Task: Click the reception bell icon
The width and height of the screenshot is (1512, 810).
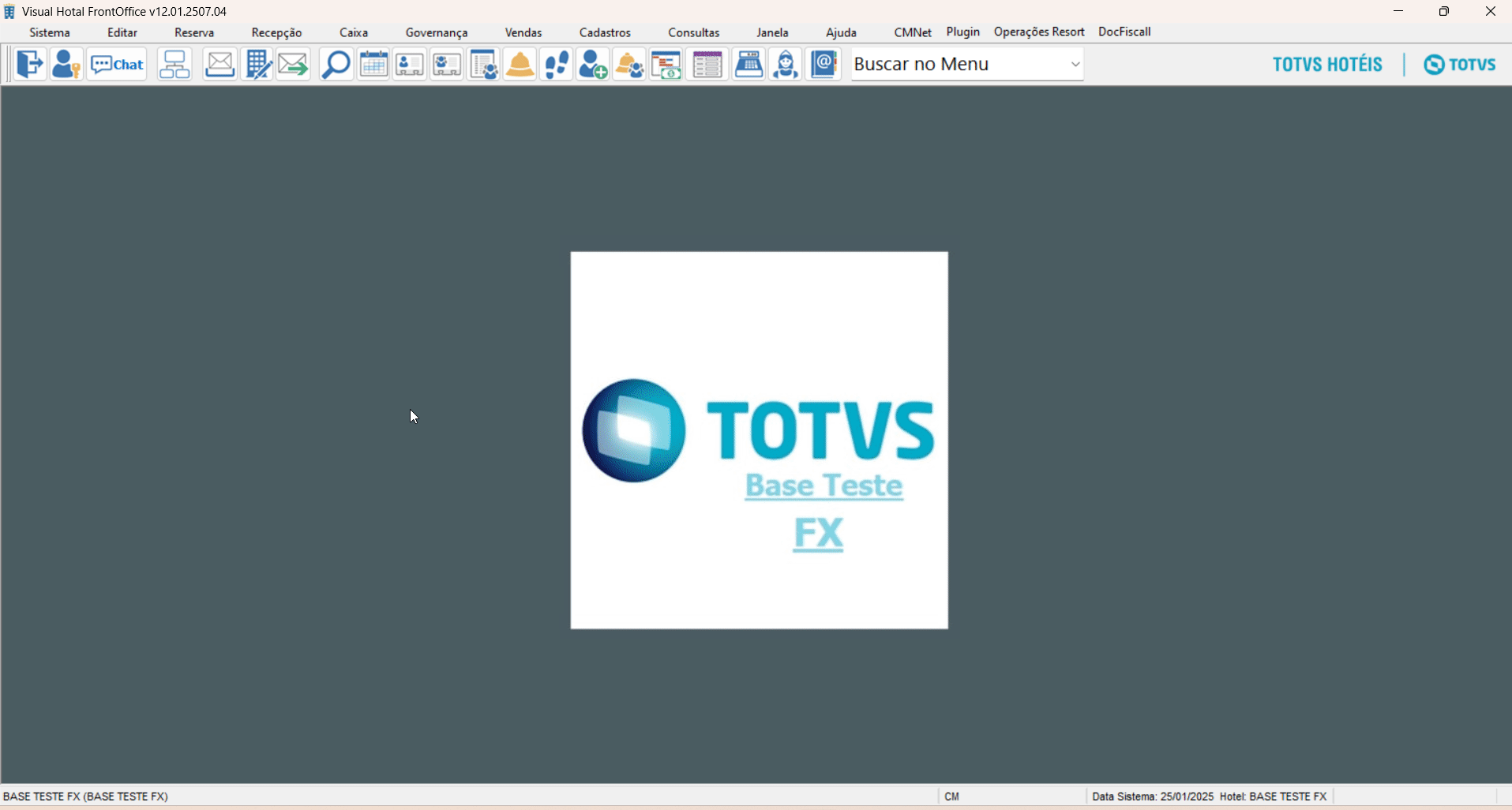Action: [x=520, y=64]
